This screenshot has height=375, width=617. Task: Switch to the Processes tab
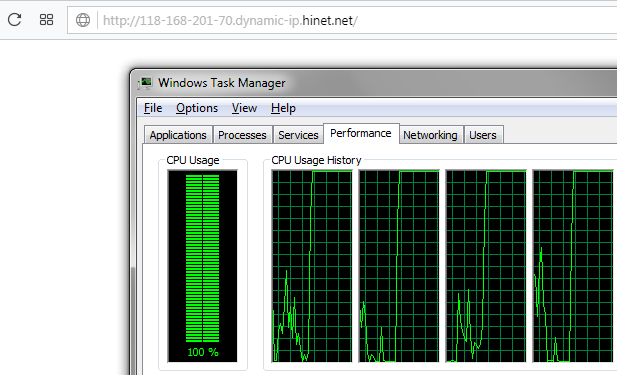(x=242, y=135)
